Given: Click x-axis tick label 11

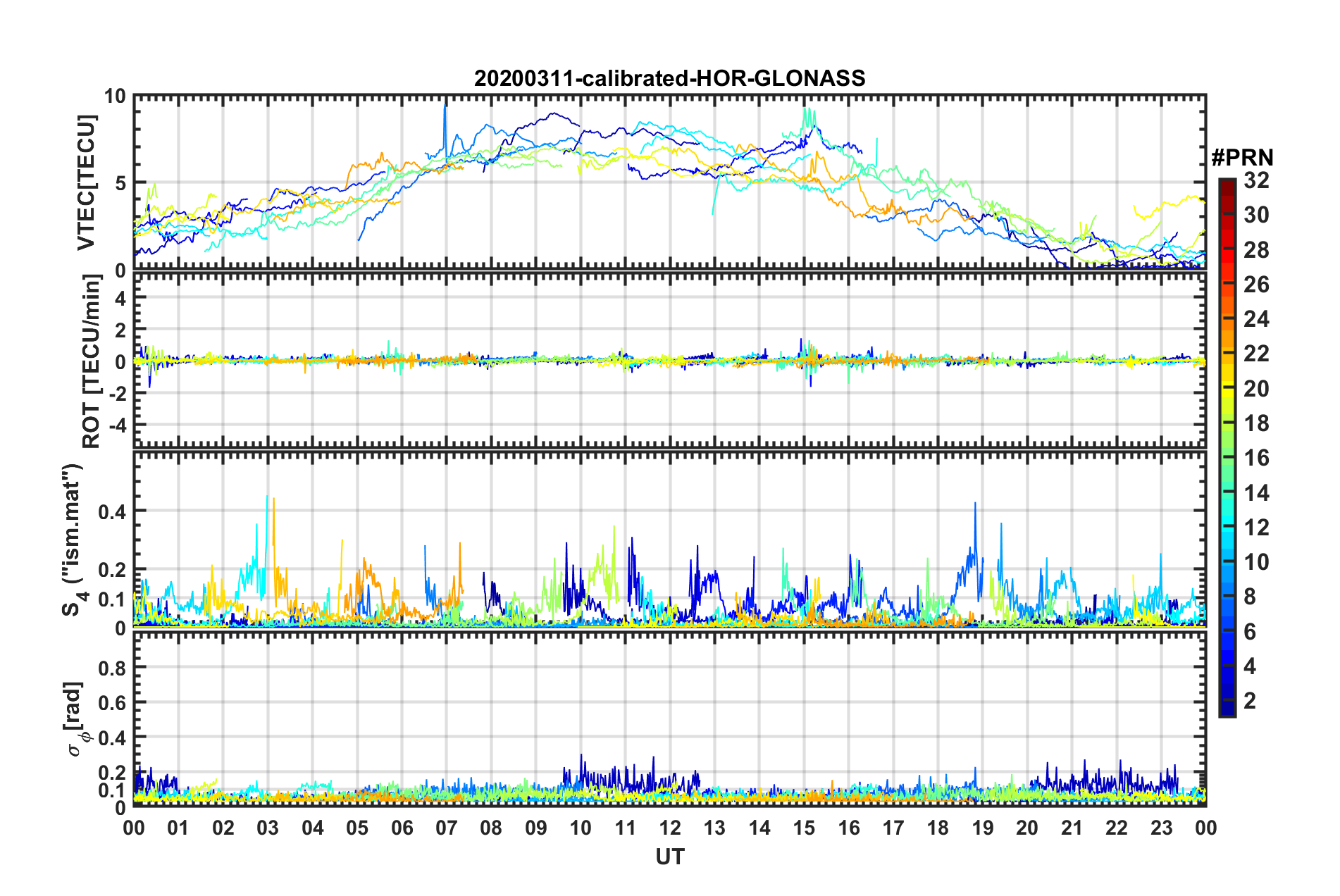Looking at the screenshot, I should click(x=626, y=828).
